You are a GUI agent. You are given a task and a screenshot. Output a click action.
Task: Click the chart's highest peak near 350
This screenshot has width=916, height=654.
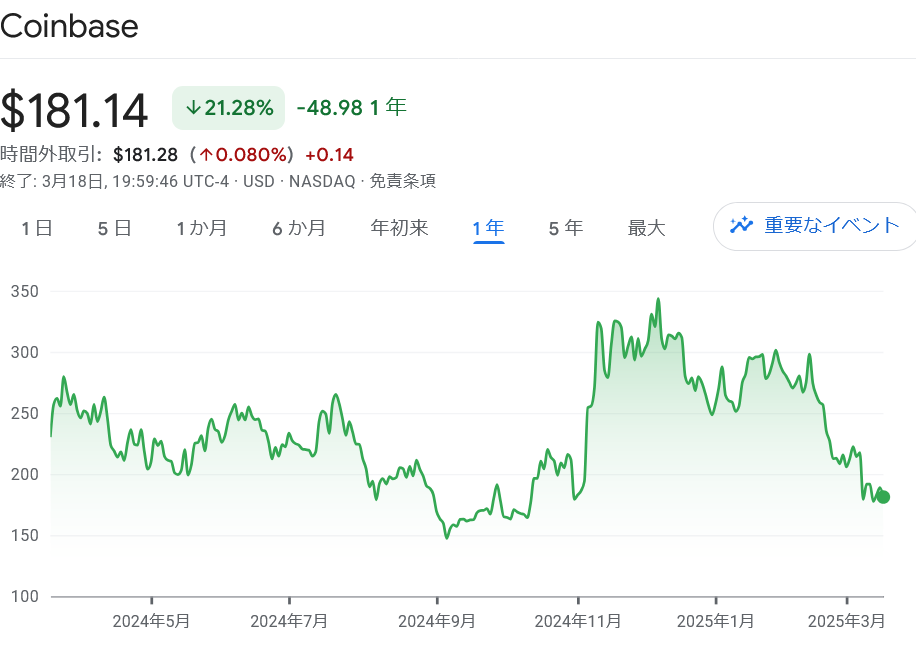click(657, 299)
